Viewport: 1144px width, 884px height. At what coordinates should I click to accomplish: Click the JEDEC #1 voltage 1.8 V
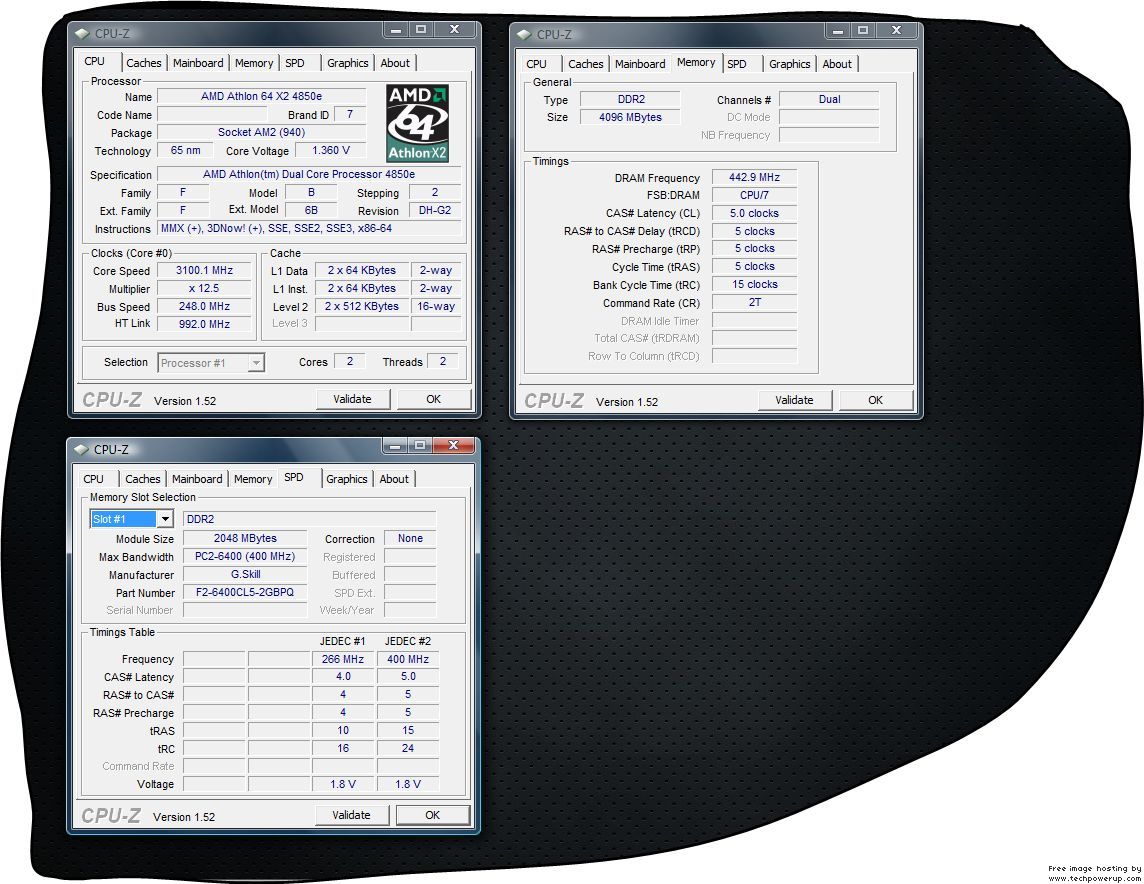(x=343, y=784)
